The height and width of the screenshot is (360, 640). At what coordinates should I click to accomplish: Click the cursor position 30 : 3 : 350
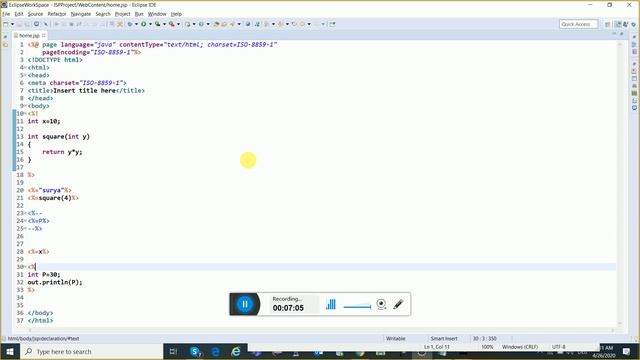tap(484, 338)
